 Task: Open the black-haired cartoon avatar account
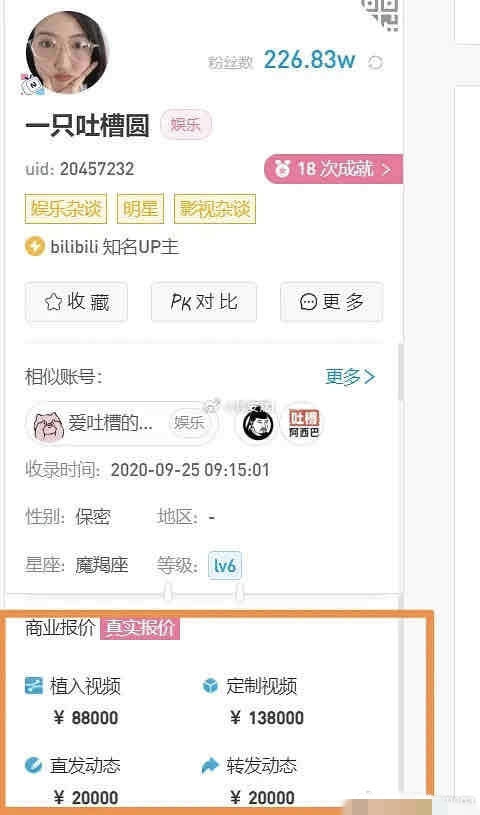click(x=258, y=424)
